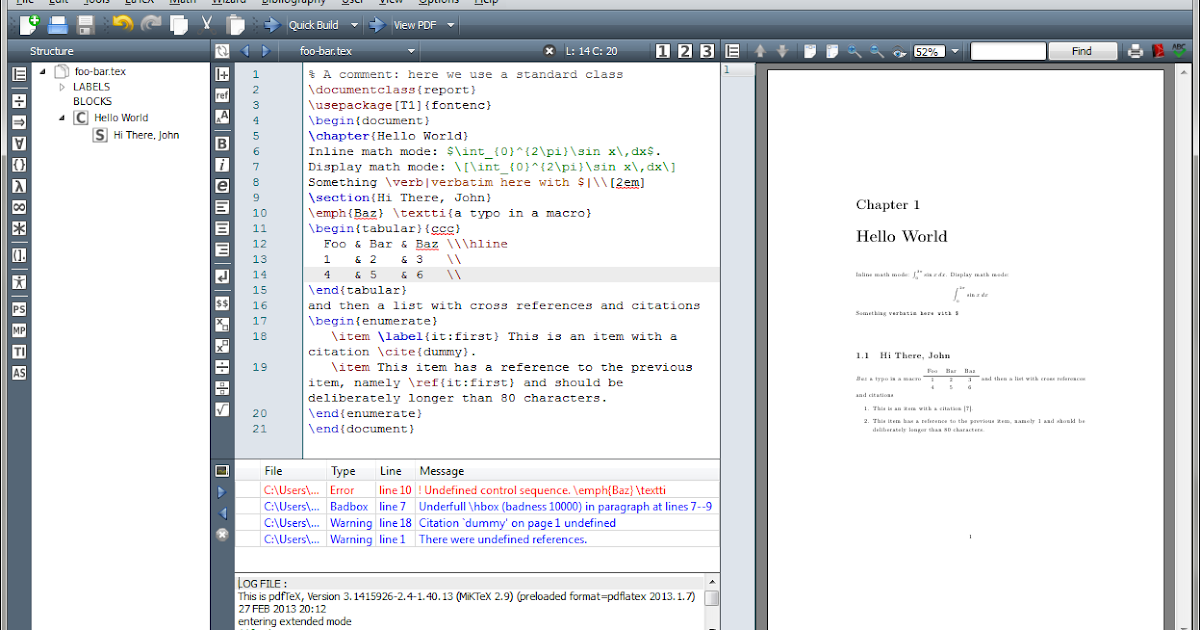Screen dimensions: 1200x630
Task: Zoom out on the PDF
Action: tap(877, 51)
